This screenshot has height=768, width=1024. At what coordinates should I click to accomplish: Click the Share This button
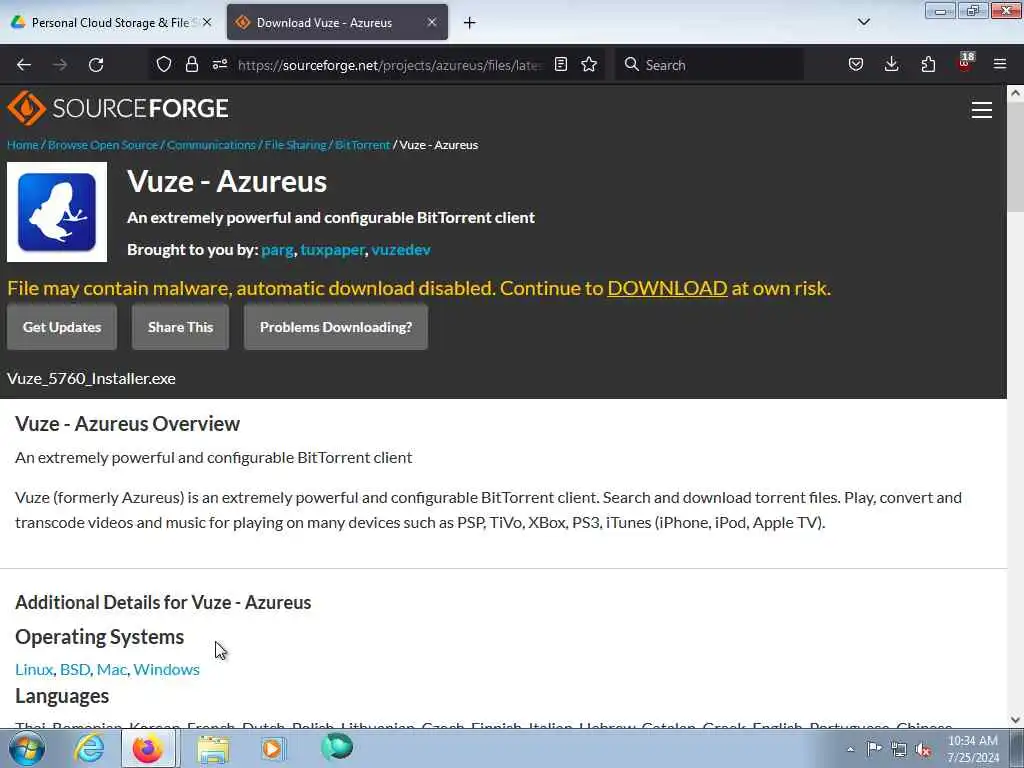click(x=180, y=327)
